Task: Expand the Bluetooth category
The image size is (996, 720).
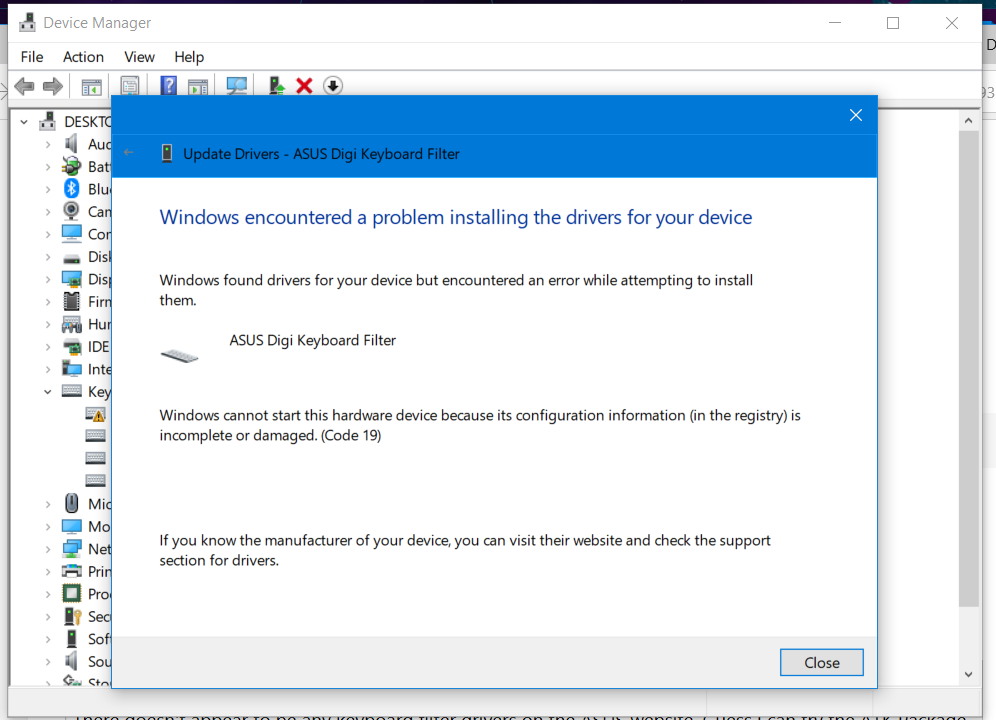Action: click(48, 189)
